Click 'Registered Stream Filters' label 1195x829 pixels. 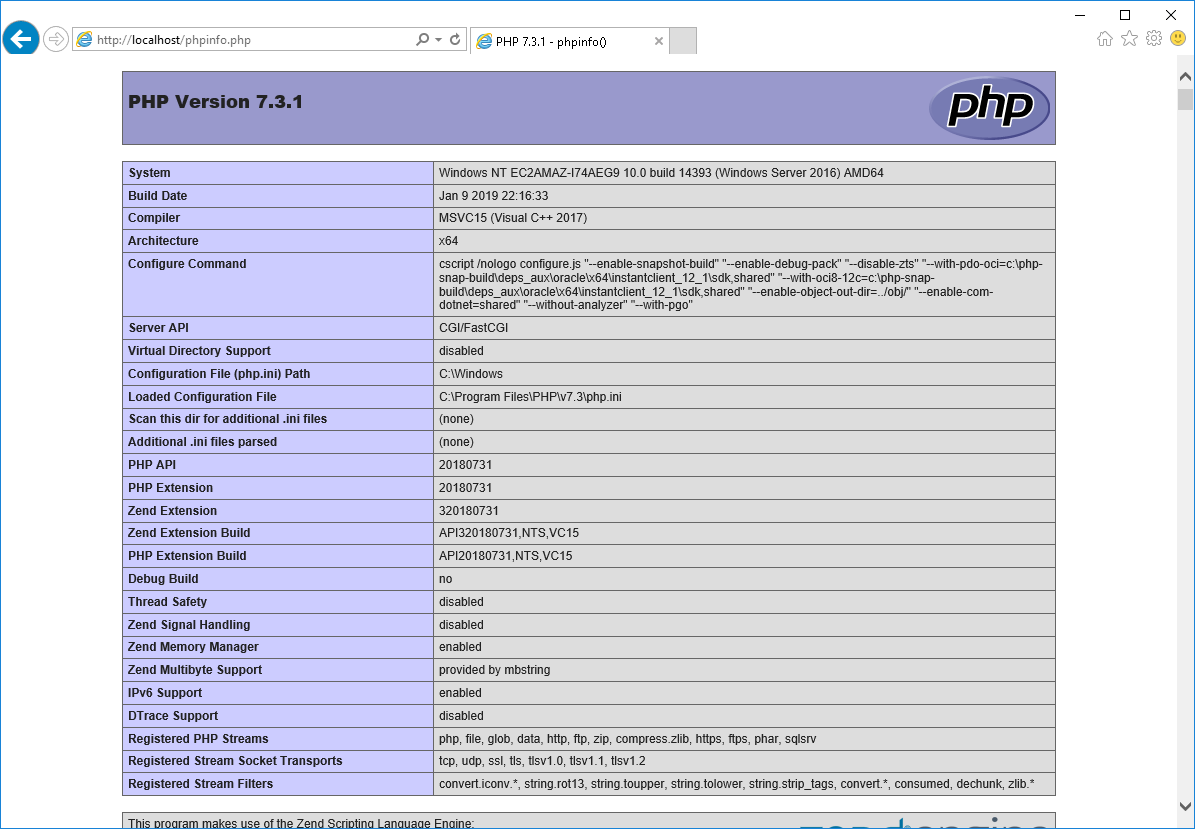coord(200,783)
